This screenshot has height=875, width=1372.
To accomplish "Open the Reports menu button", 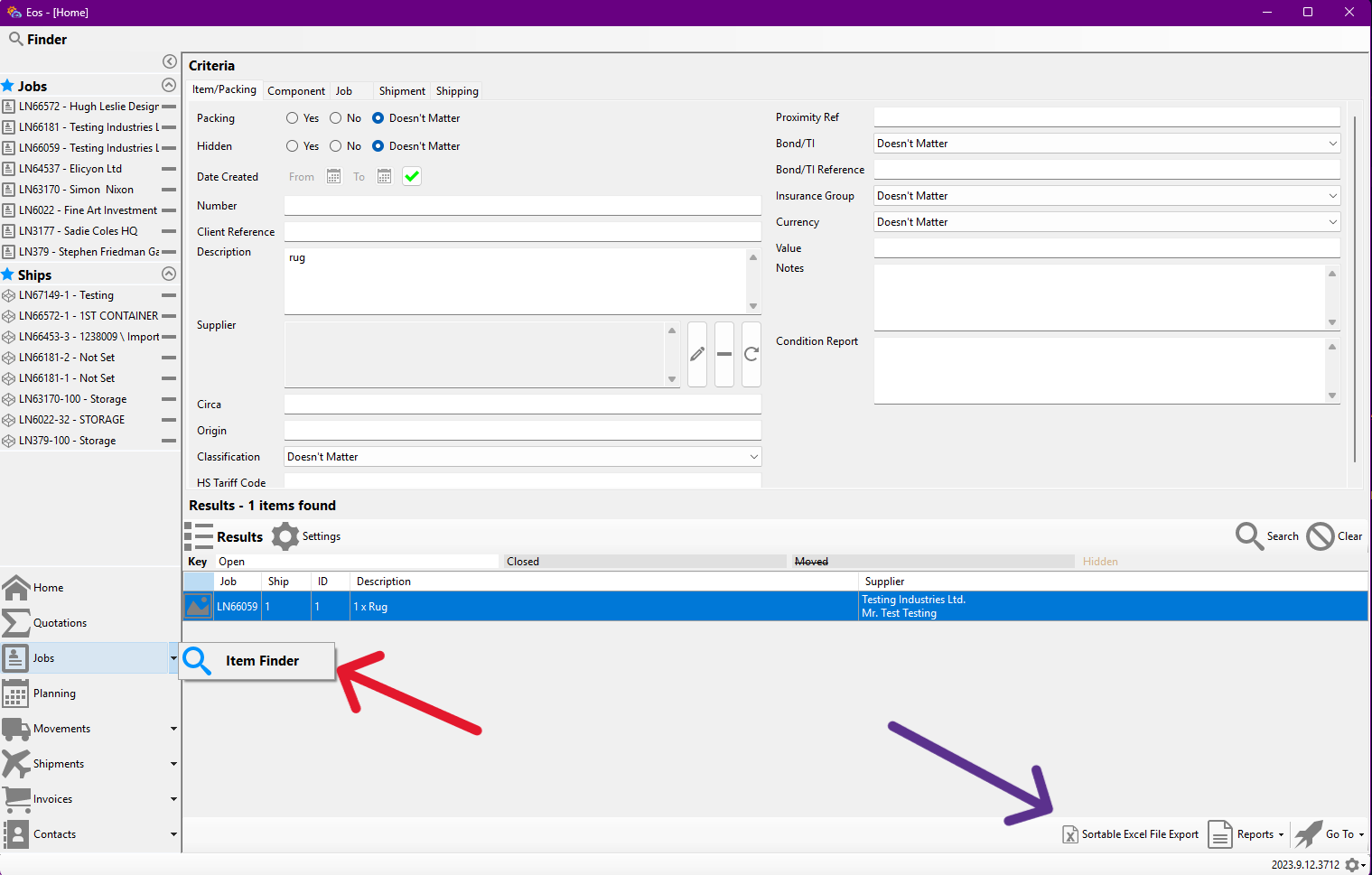I will click(1246, 834).
